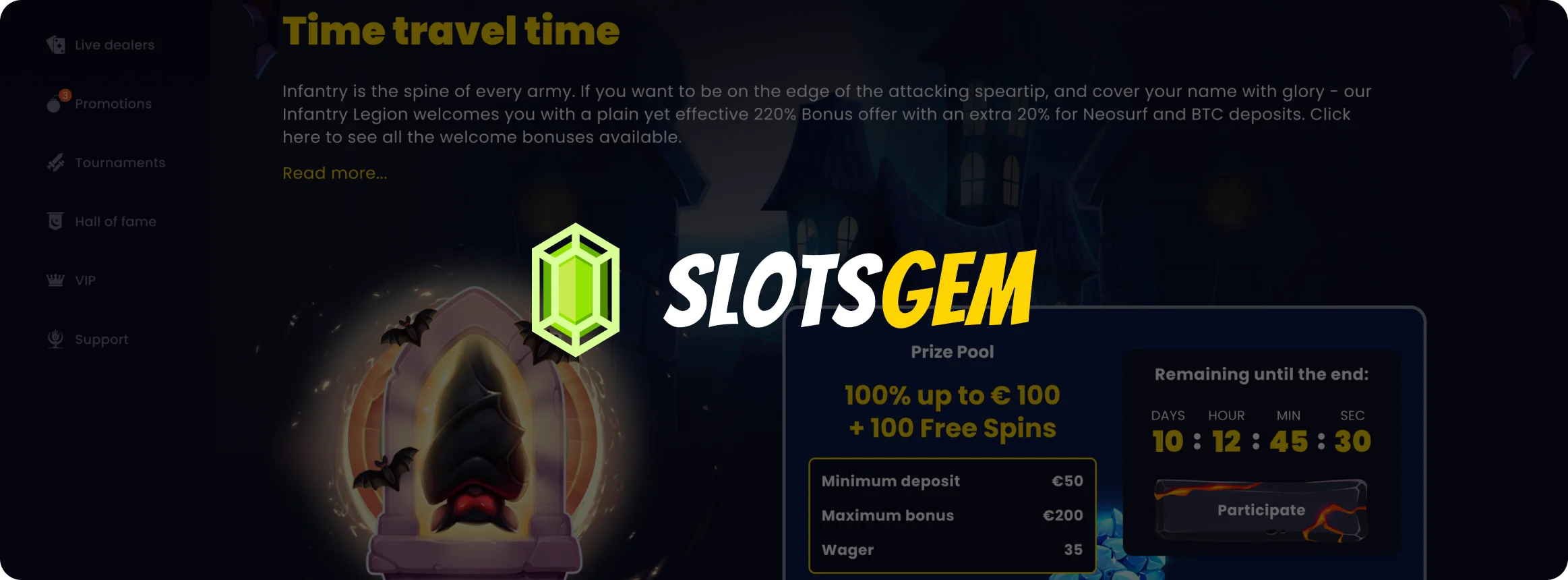
Task: Click the Promotions notification badge
Action: [65, 95]
